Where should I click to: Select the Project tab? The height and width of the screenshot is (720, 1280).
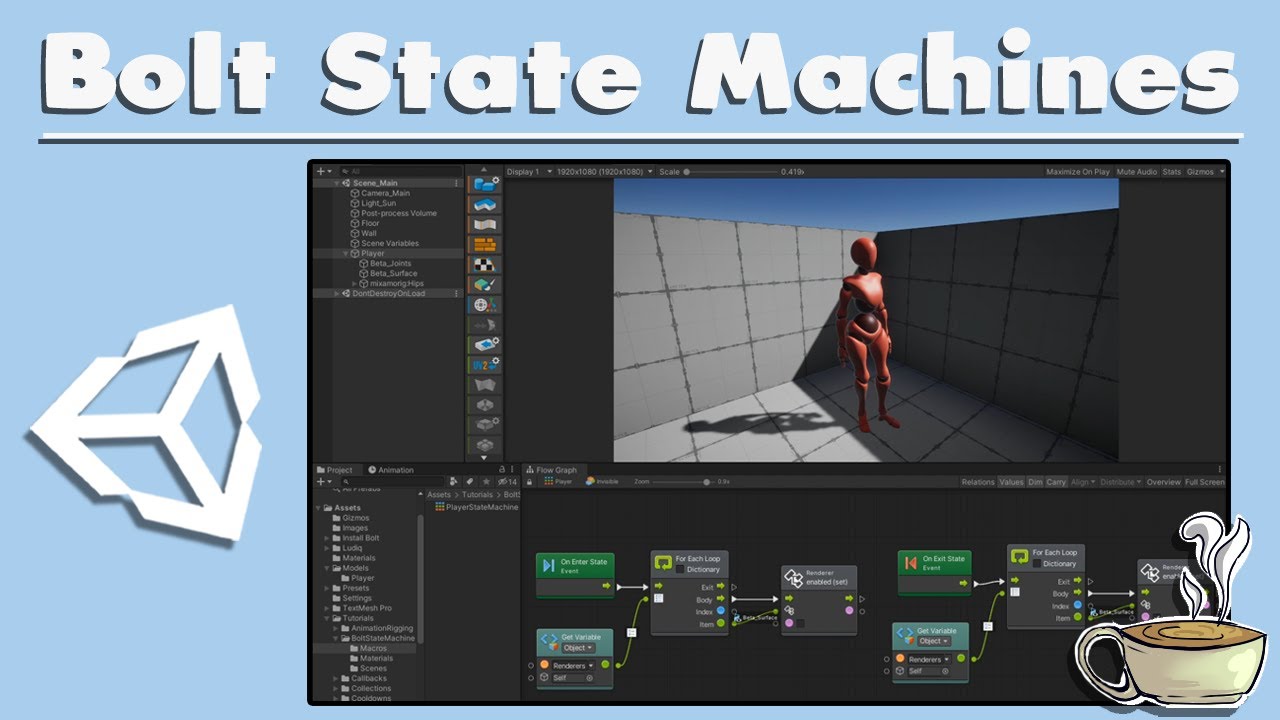tap(335, 470)
